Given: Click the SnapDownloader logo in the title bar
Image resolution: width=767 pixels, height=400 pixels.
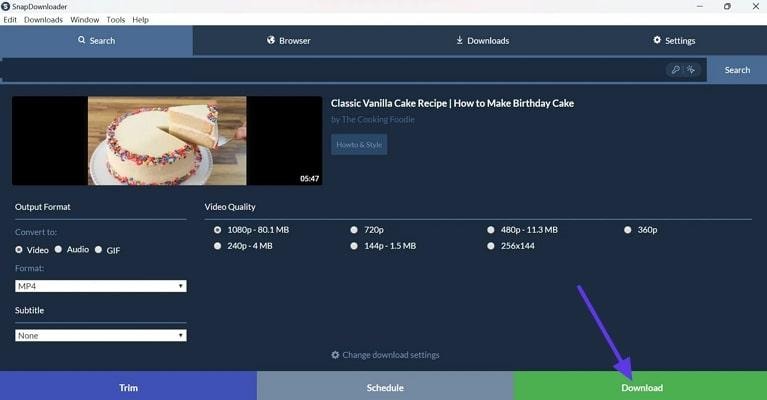Looking at the screenshot, I should tap(5, 6).
